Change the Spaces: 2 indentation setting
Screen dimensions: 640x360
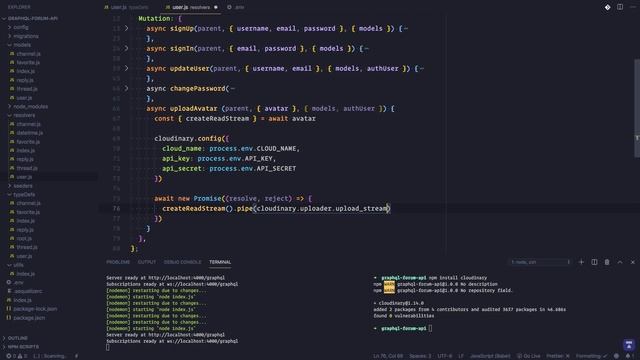pos(420,356)
